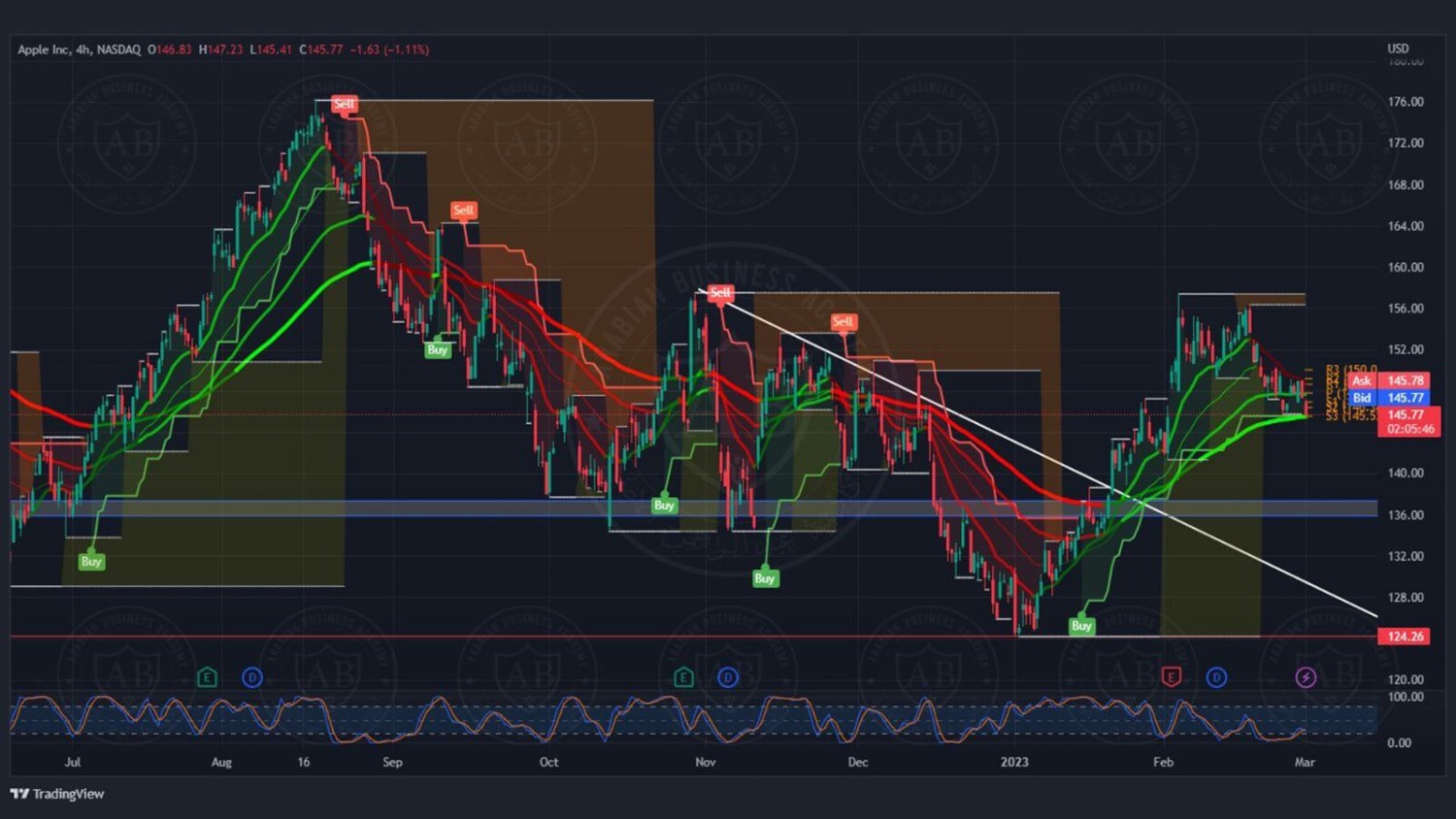Click the Ask 145.78 price label
Viewport: 1456px width, 819px height.
pos(1387,380)
